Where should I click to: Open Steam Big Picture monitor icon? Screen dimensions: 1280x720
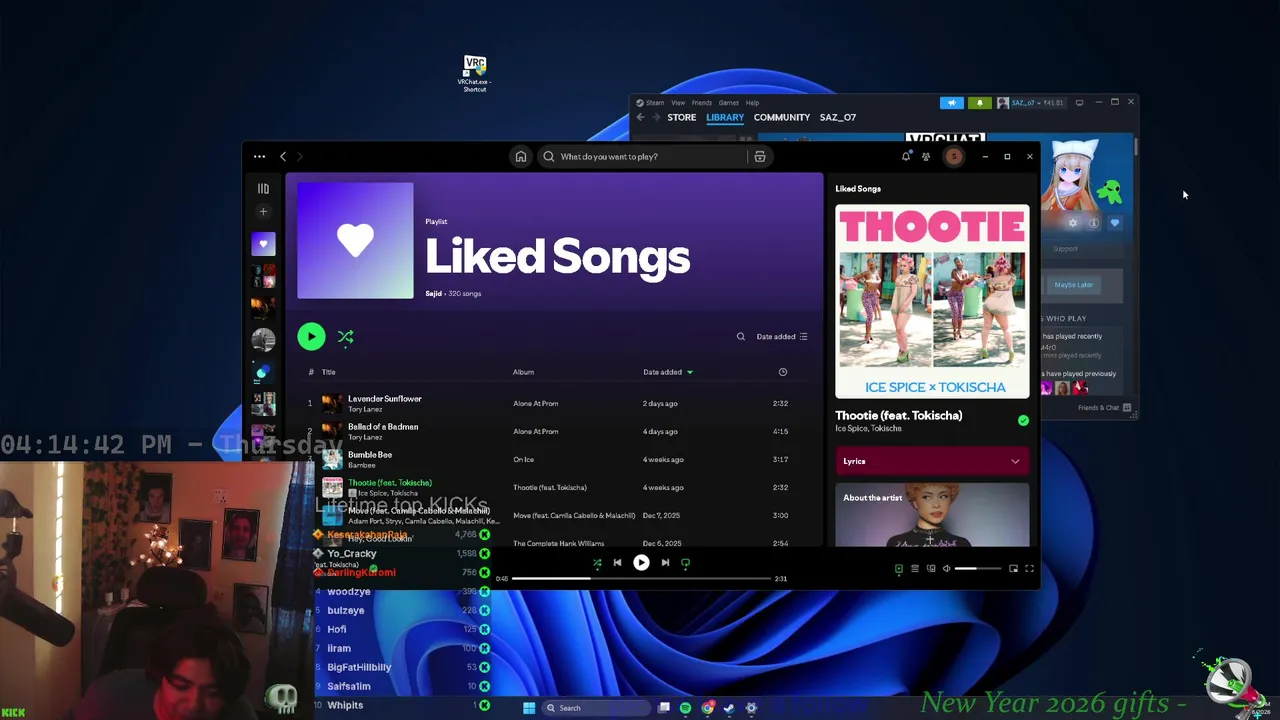click(1079, 102)
